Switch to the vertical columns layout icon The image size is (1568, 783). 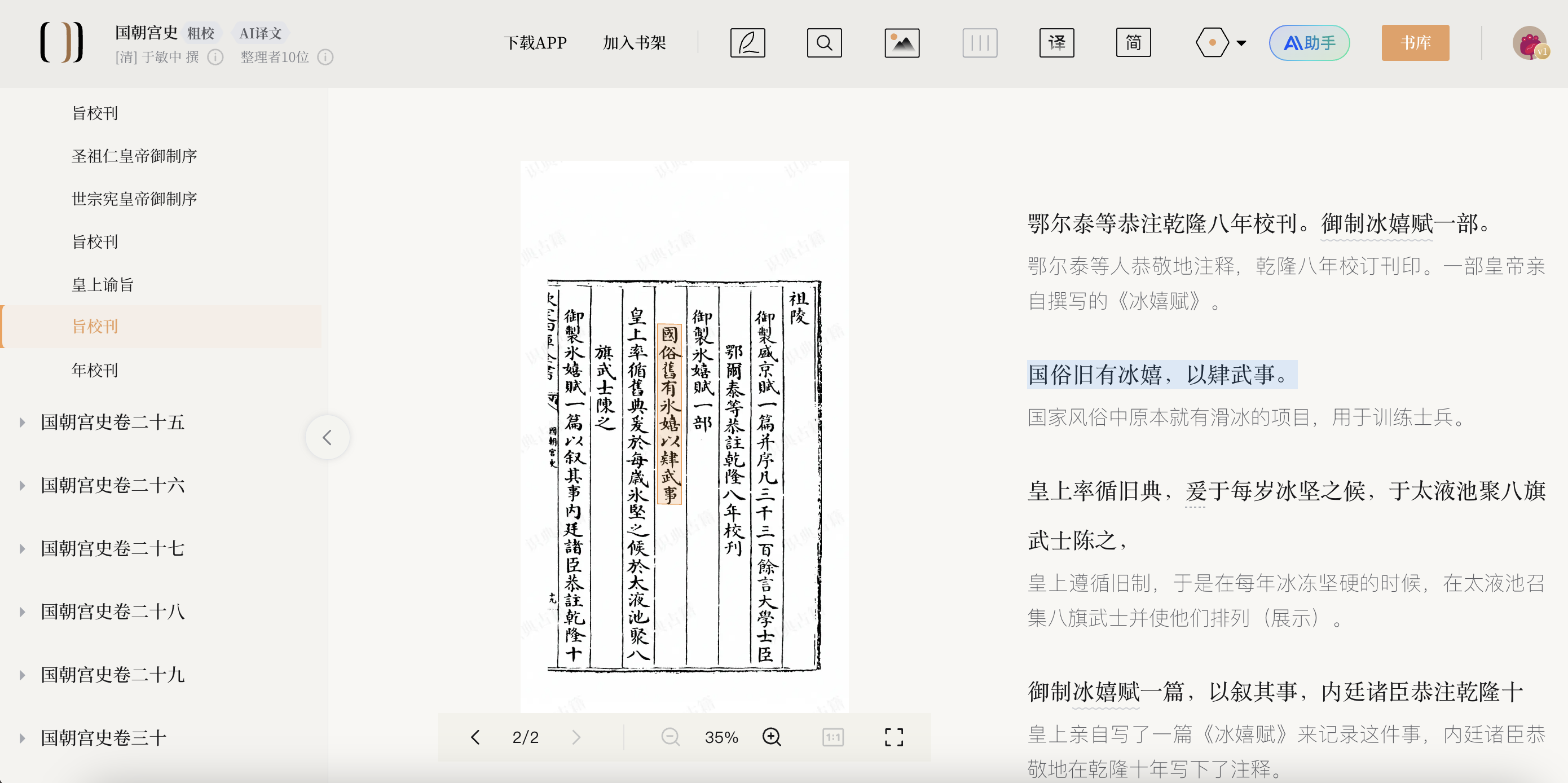(979, 43)
